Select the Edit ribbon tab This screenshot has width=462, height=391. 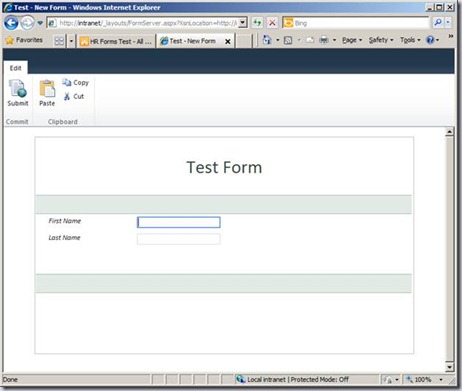(x=16, y=68)
